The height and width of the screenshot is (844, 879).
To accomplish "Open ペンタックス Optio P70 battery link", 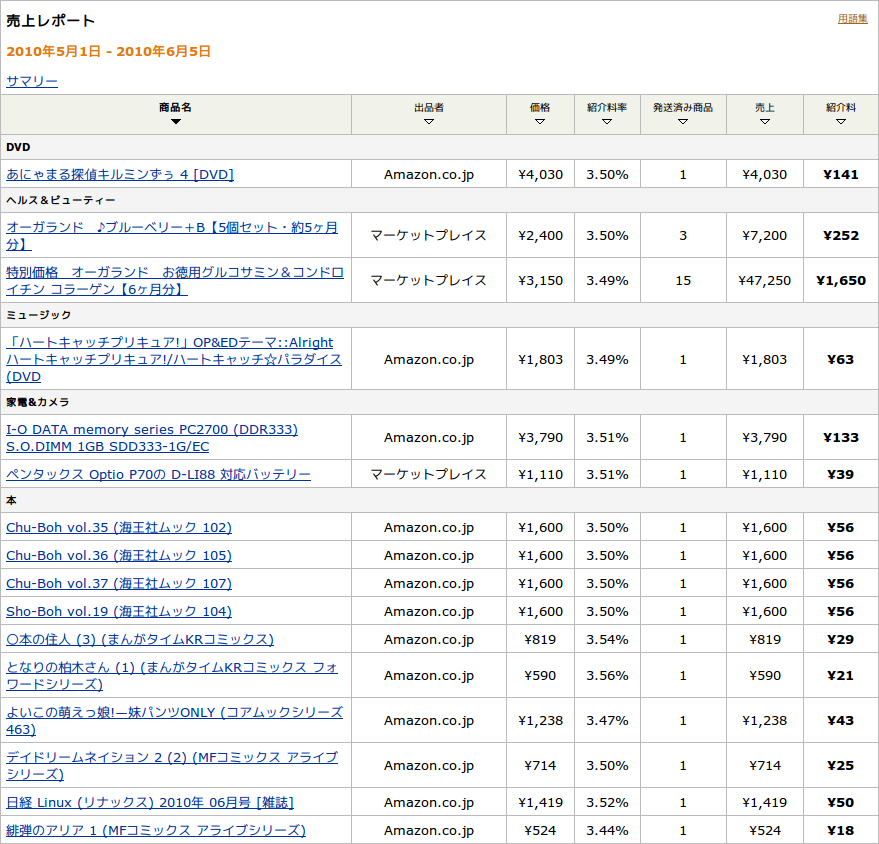I will 158,474.
